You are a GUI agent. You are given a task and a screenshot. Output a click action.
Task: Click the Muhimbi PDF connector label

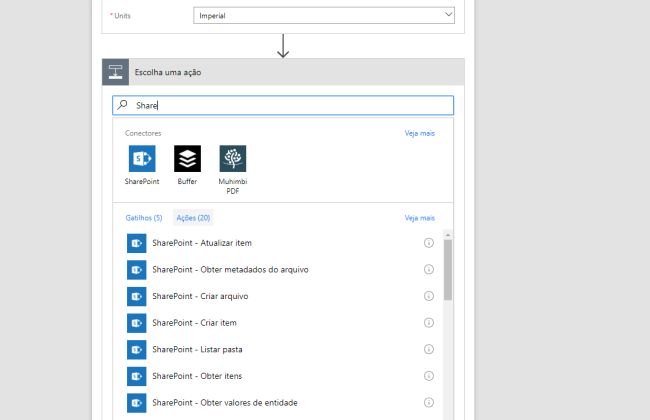(x=233, y=186)
